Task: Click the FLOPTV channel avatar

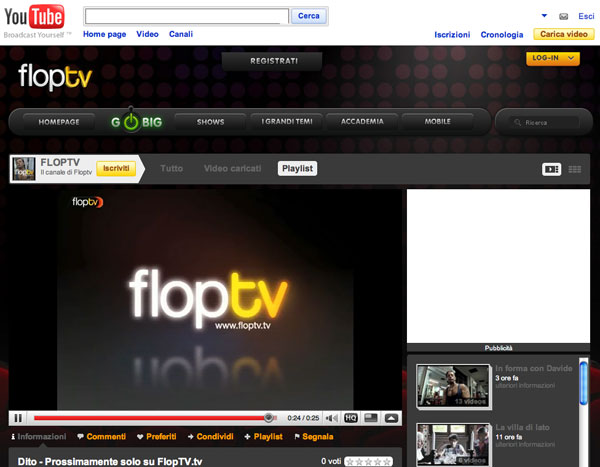Action: pos(24,169)
